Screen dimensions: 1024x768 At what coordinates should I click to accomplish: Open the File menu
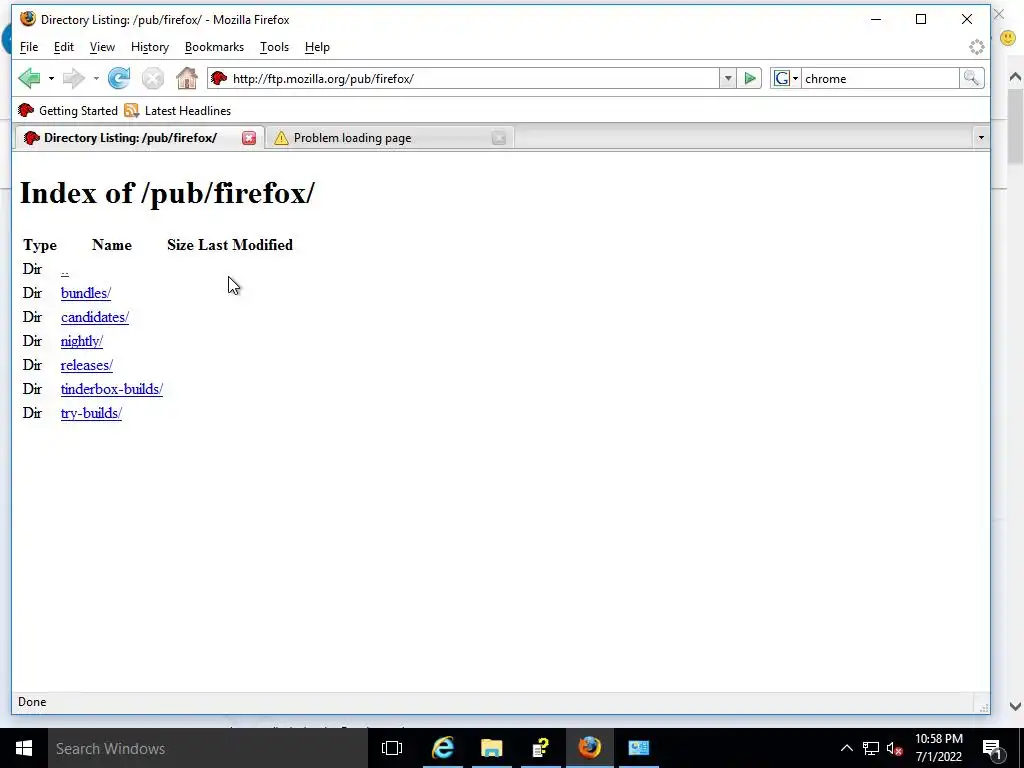[x=29, y=47]
